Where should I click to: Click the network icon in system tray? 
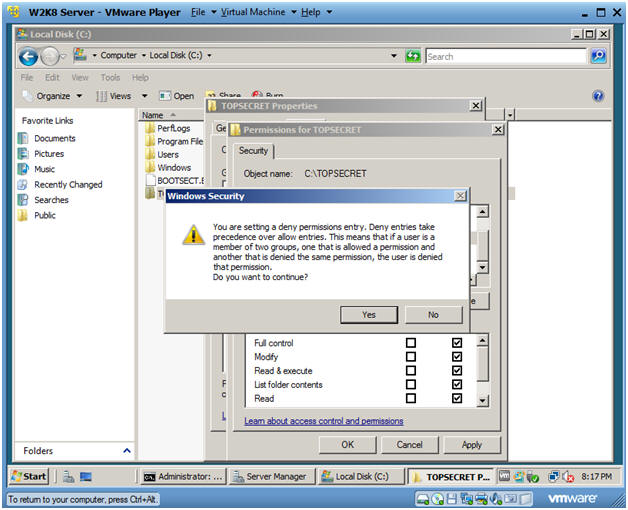click(x=554, y=477)
